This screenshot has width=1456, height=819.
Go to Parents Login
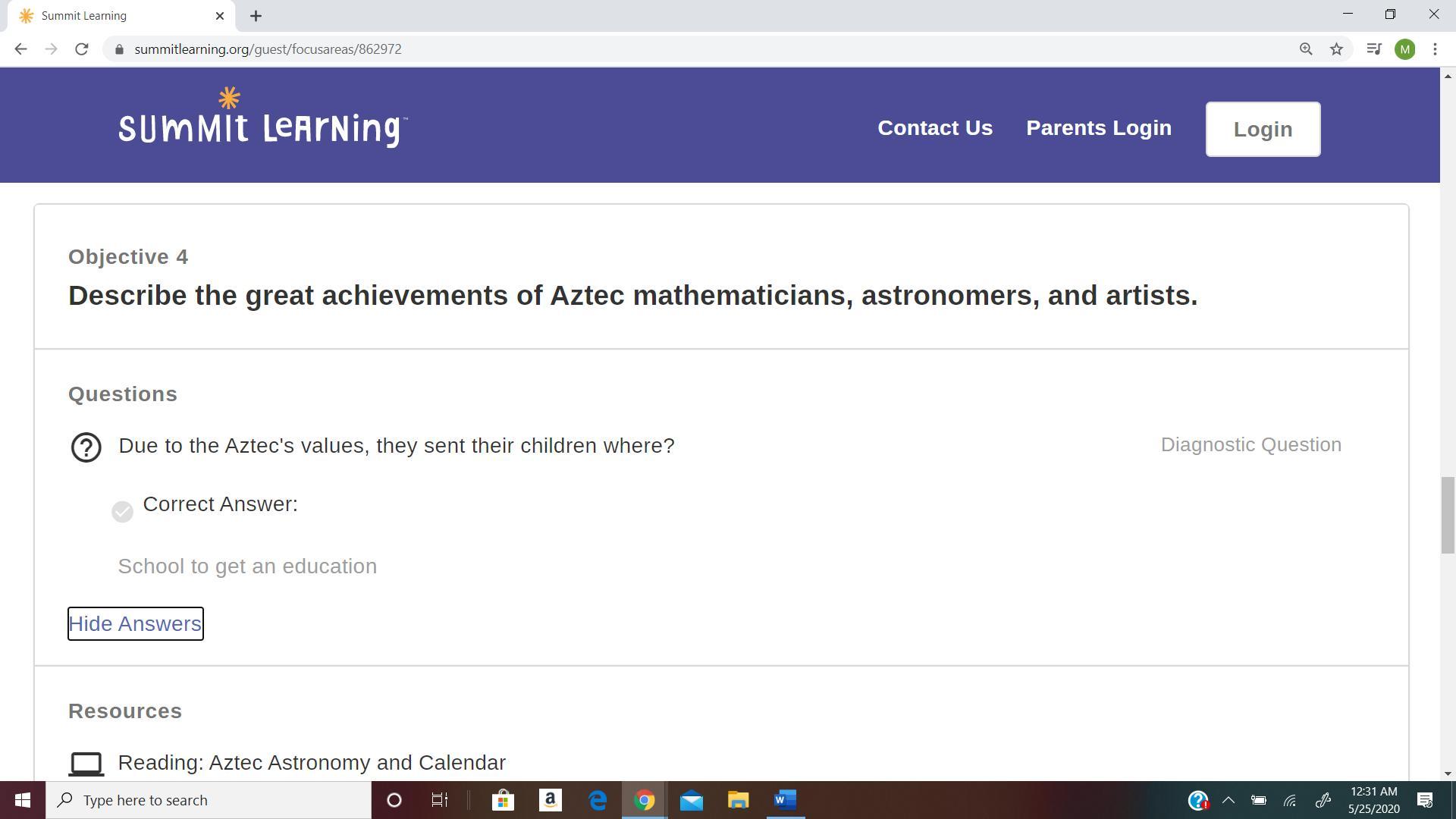(x=1098, y=128)
